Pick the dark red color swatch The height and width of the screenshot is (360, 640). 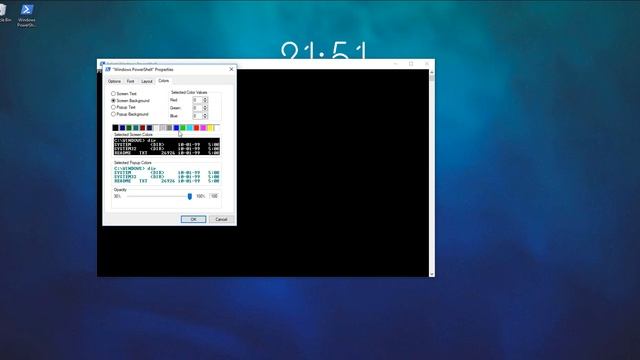pos(142,128)
